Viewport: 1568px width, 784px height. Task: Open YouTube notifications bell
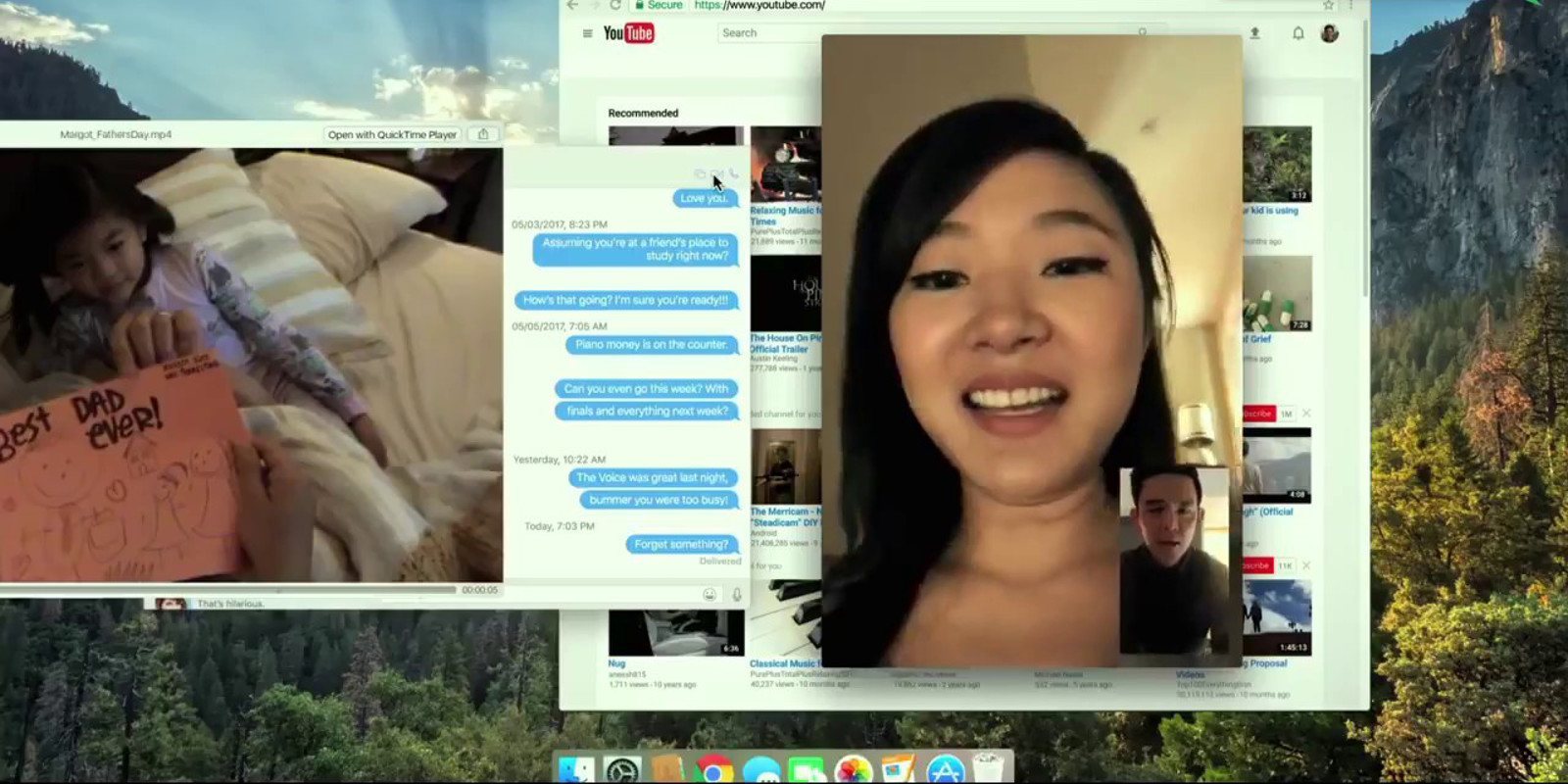(x=1298, y=33)
